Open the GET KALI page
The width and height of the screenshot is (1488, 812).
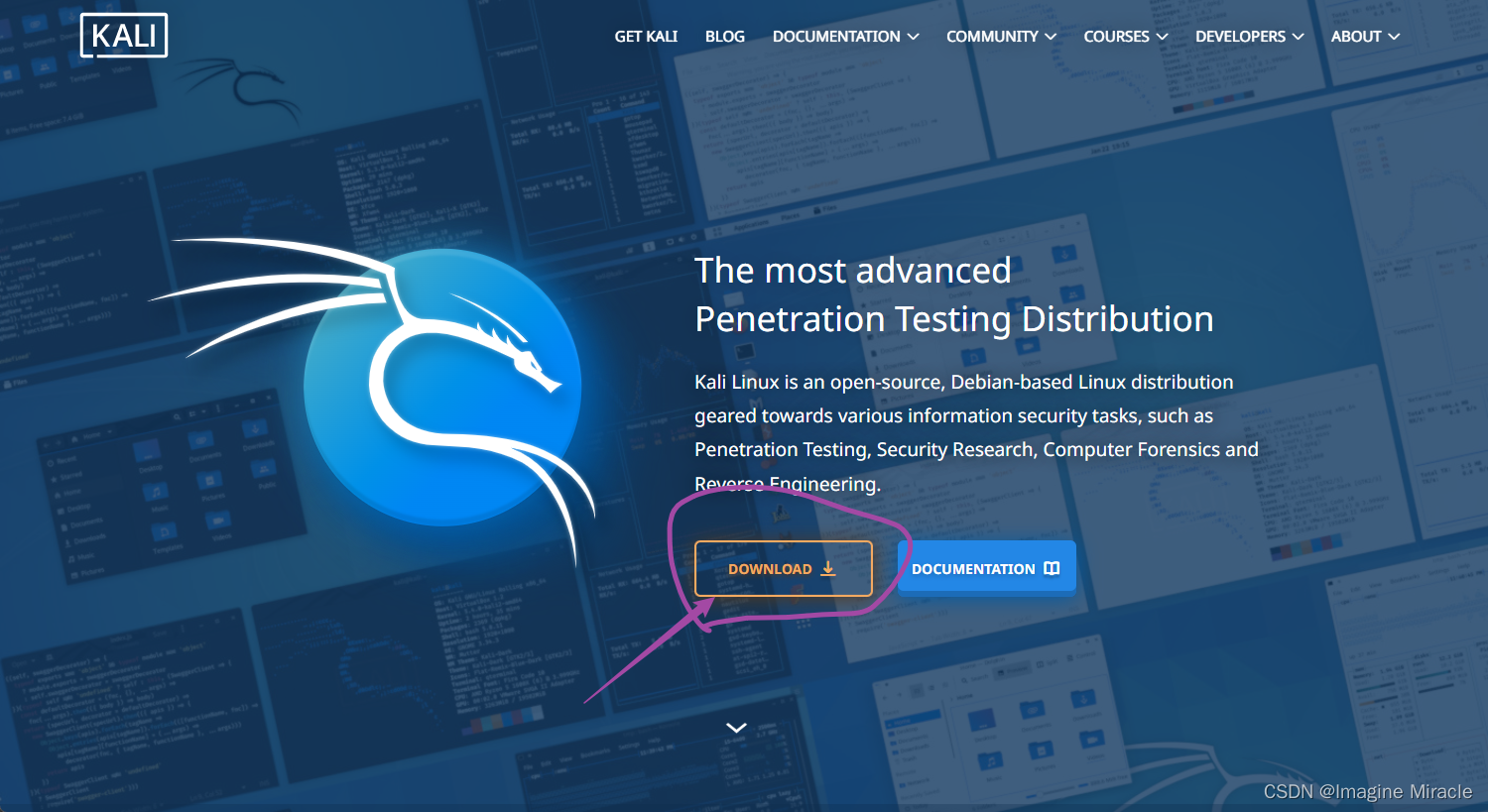click(646, 37)
